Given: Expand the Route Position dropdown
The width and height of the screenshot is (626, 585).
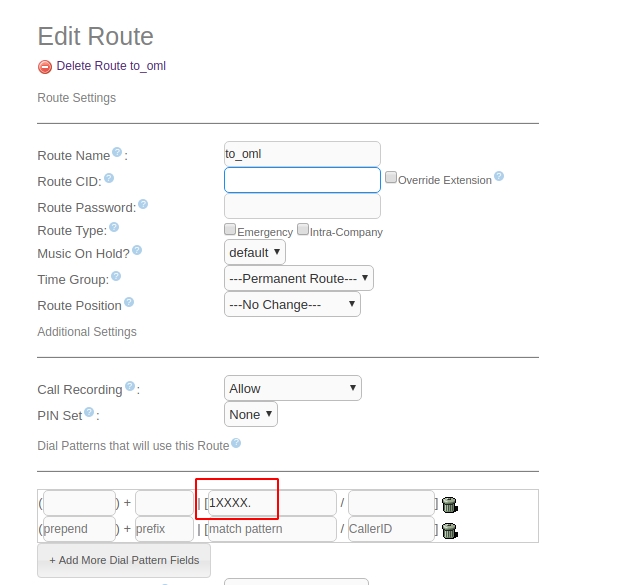Looking at the screenshot, I should click(x=292, y=304).
